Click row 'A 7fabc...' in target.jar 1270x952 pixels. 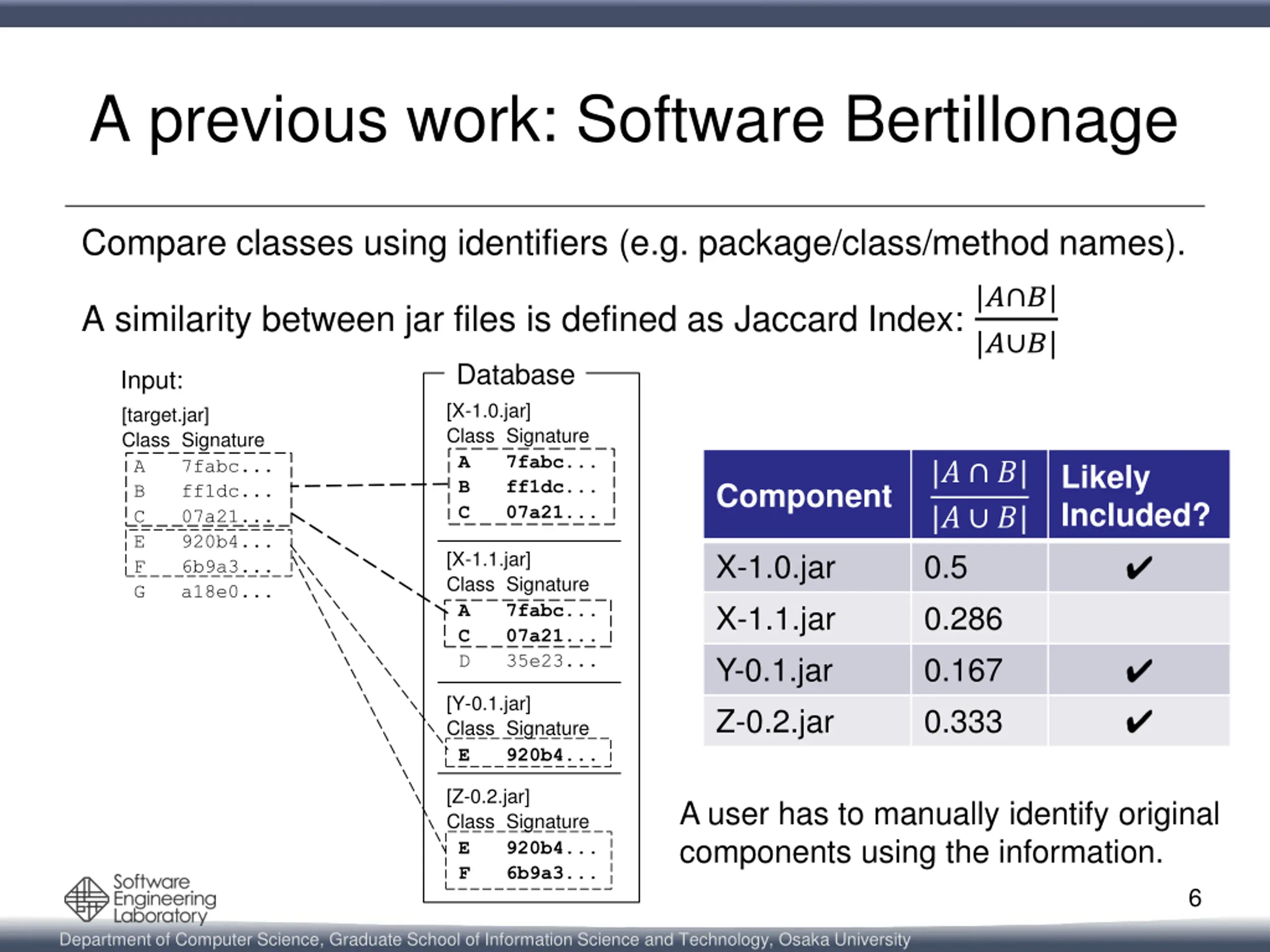[203, 467]
